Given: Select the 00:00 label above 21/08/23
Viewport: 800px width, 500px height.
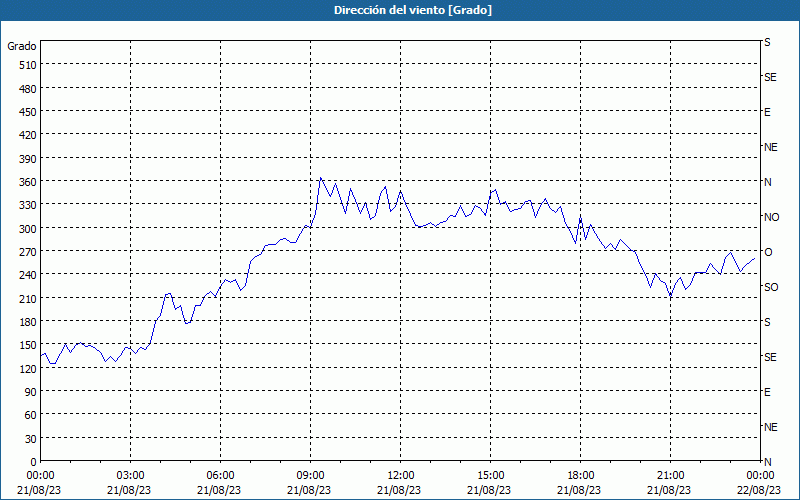Looking at the screenshot, I should (x=41, y=476).
